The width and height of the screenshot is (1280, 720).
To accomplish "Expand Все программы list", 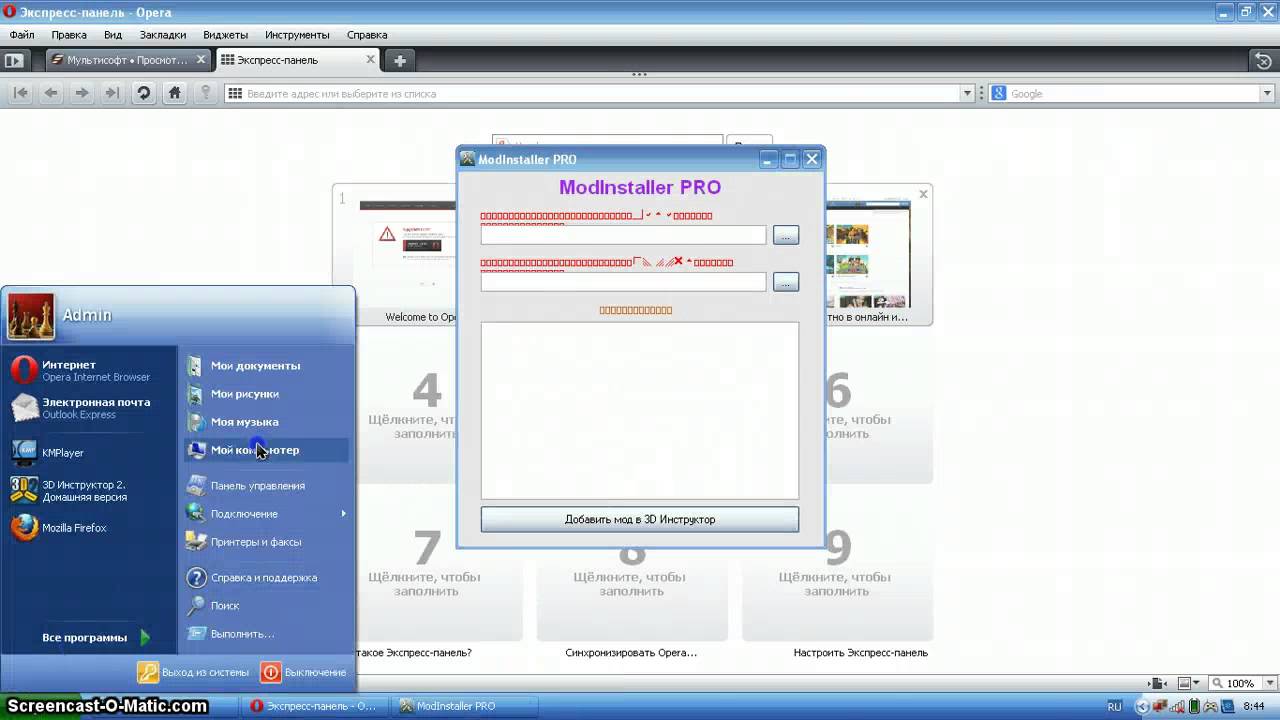I will point(95,638).
